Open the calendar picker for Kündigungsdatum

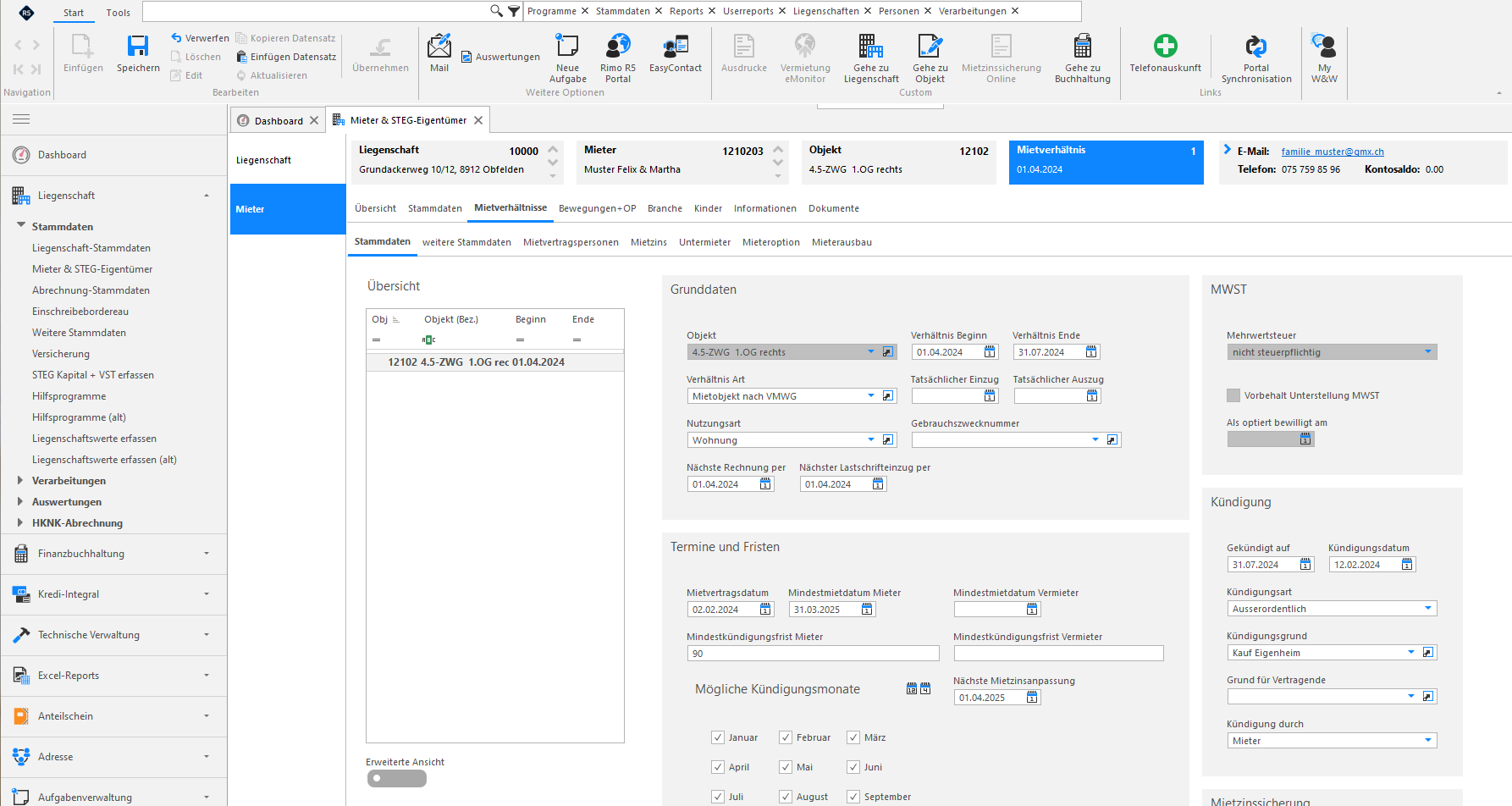pos(1407,565)
